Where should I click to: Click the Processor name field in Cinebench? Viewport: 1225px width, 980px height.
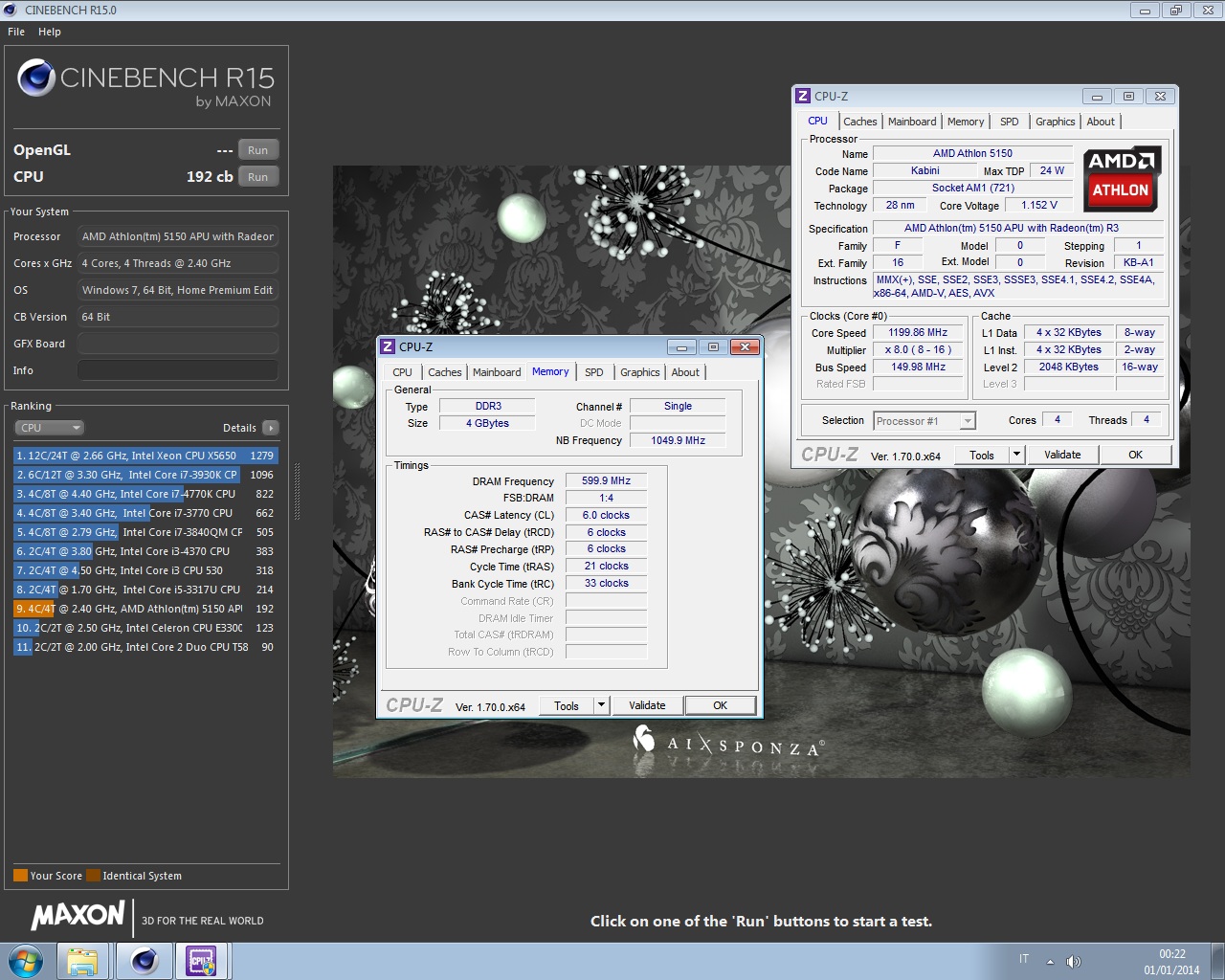pos(178,236)
